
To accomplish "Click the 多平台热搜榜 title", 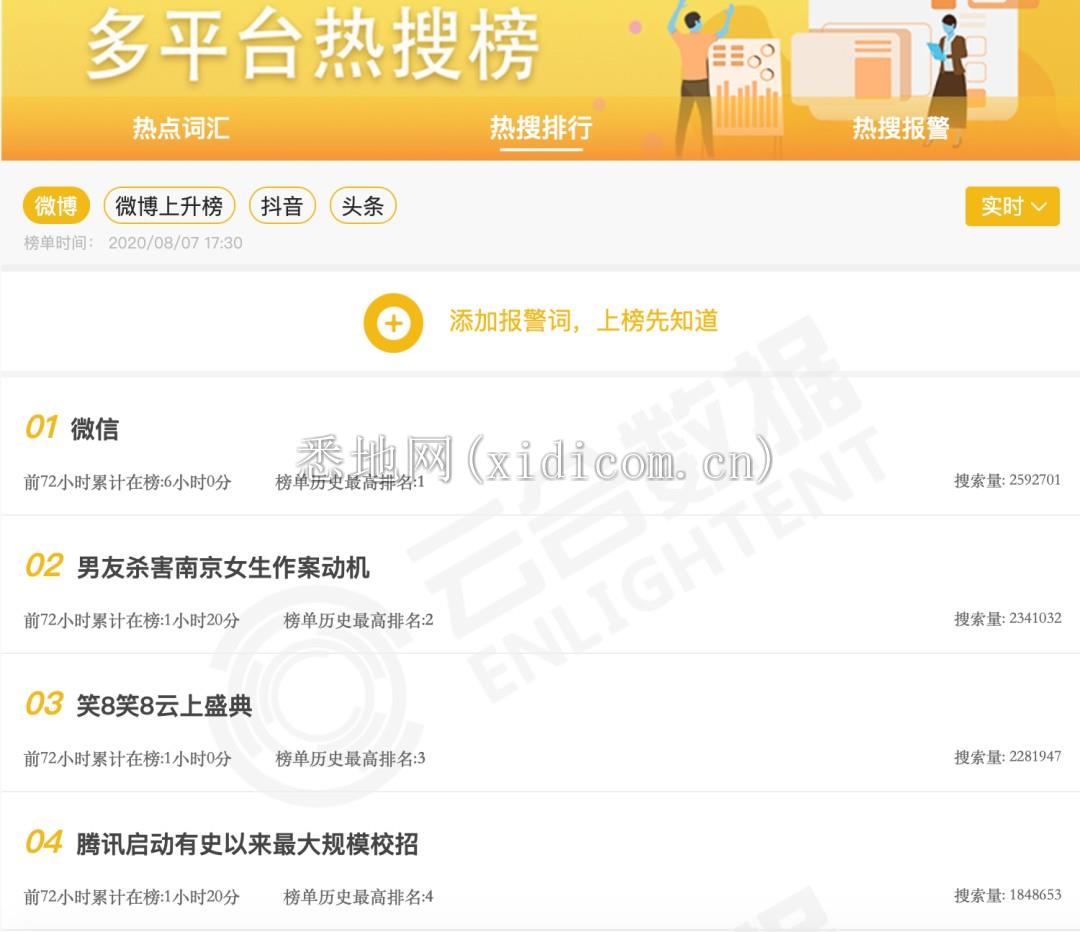I will pos(312,45).
